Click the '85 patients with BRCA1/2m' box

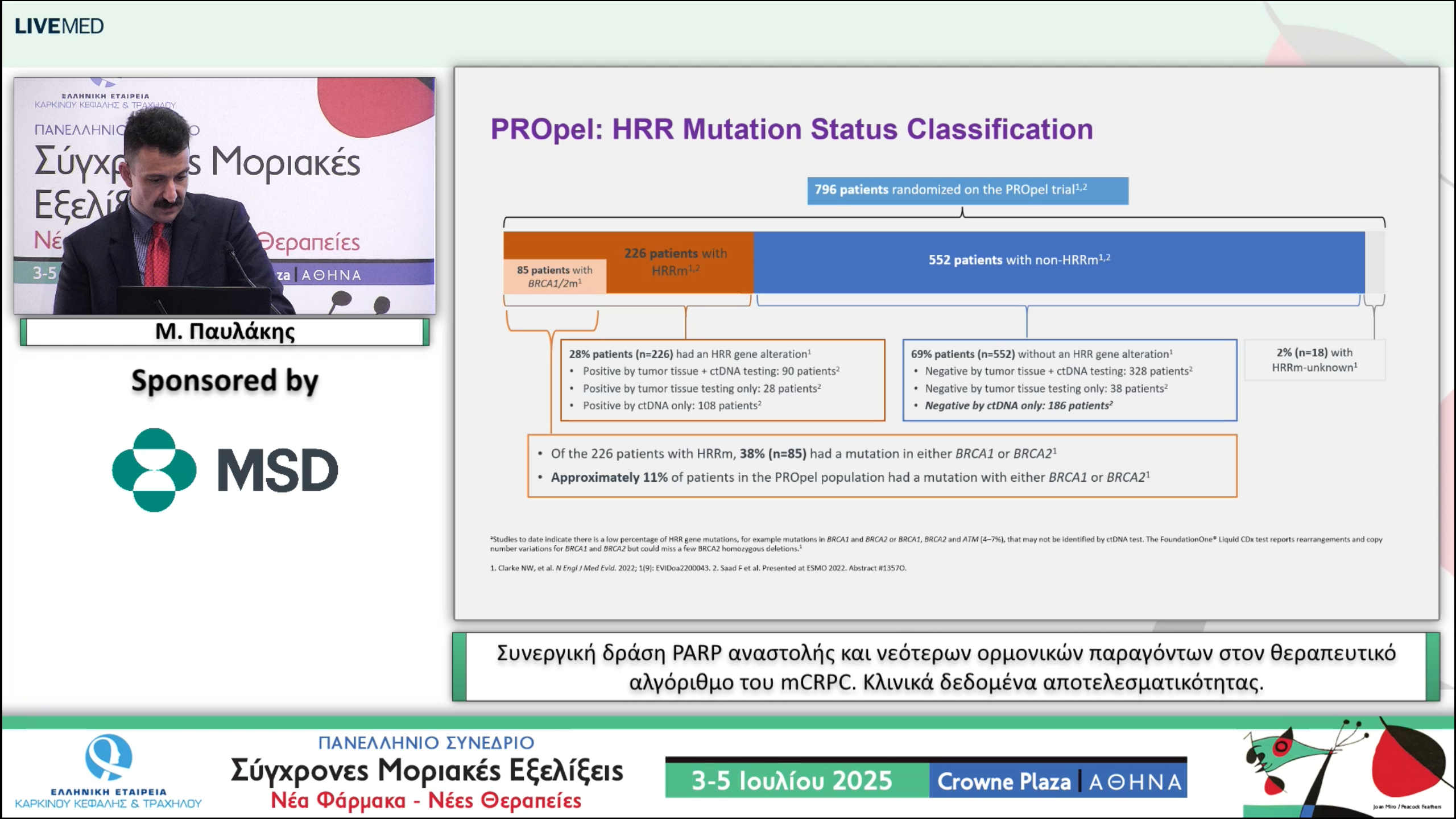555,276
